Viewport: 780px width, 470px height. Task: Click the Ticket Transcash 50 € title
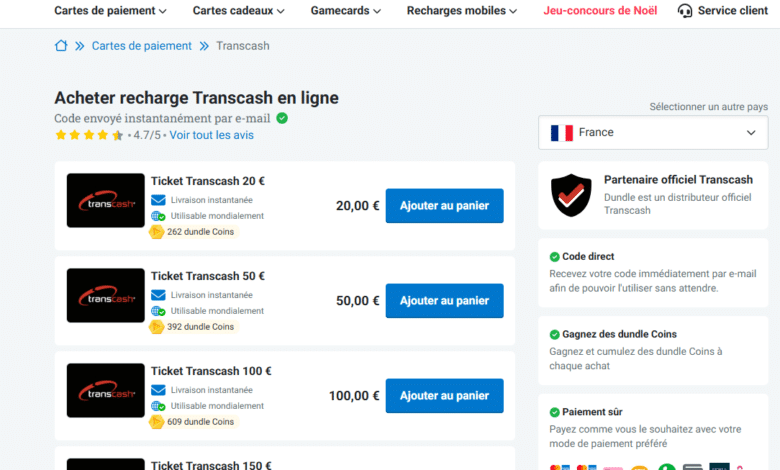[x=208, y=276]
